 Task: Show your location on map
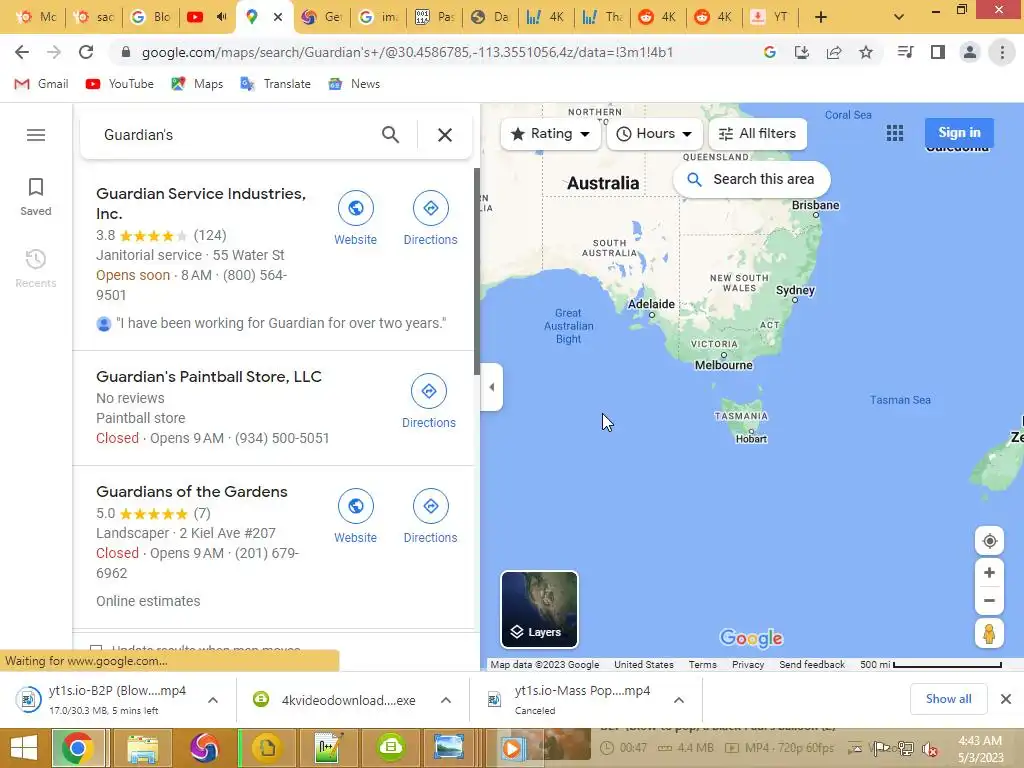[989, 541]
